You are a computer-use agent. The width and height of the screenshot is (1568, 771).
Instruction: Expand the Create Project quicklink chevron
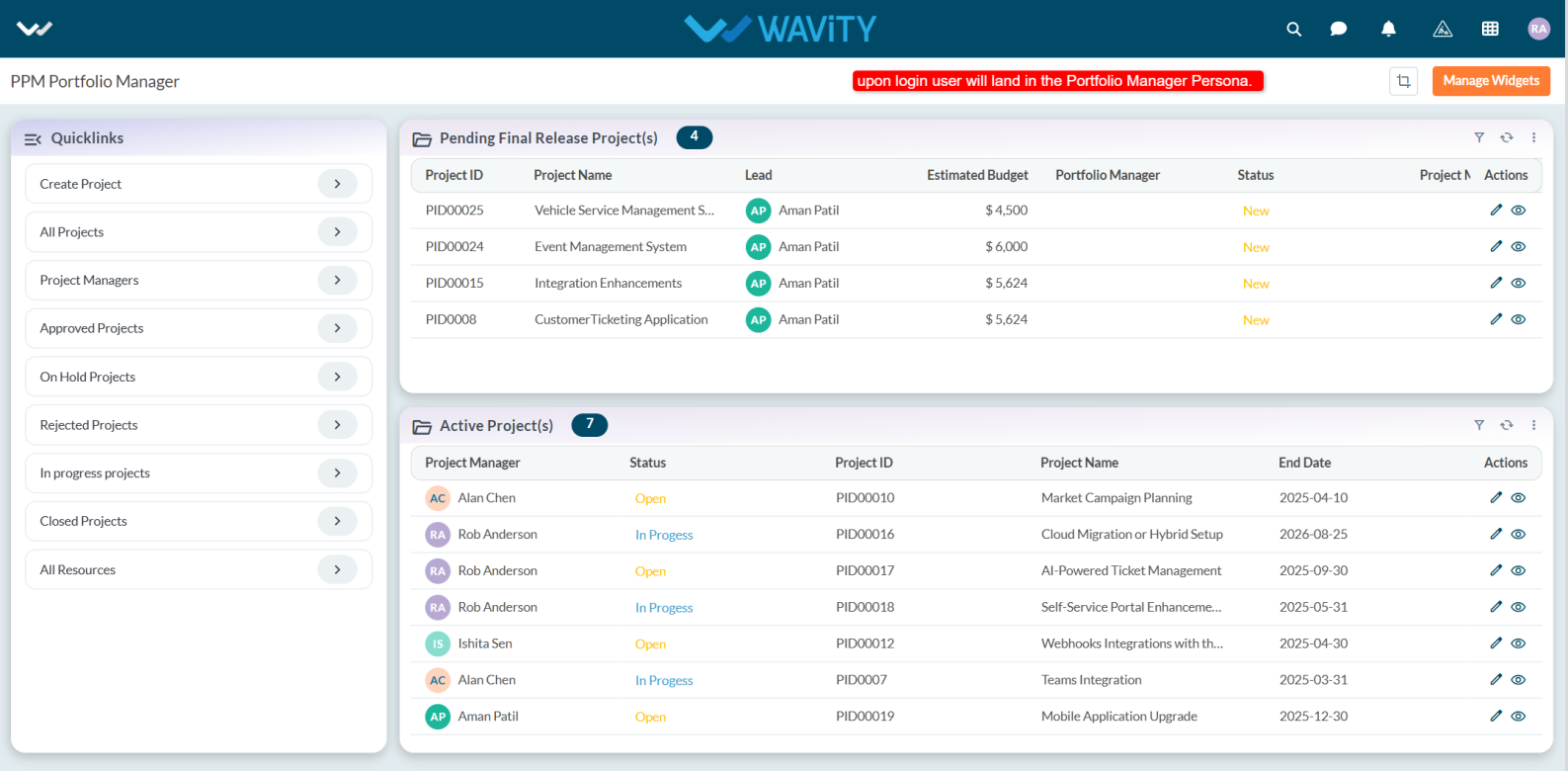pos(337,184)
